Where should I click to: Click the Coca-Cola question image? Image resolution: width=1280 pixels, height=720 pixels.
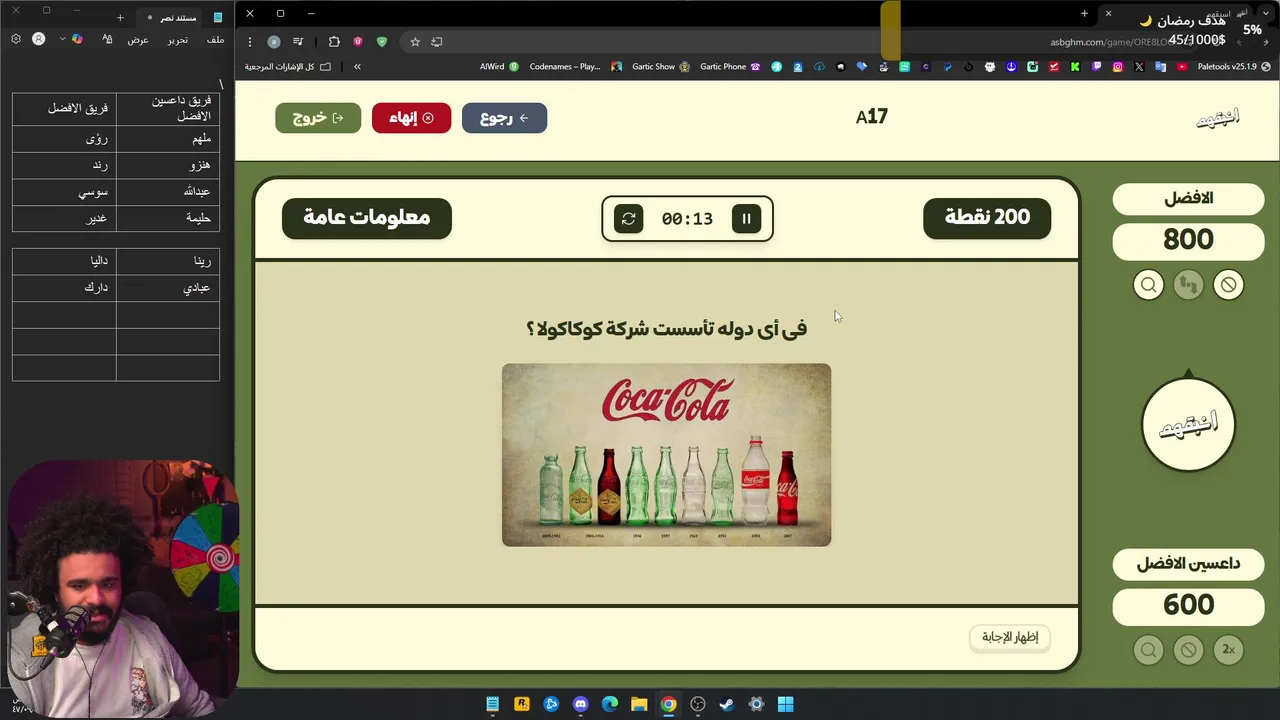click(666, 455)
